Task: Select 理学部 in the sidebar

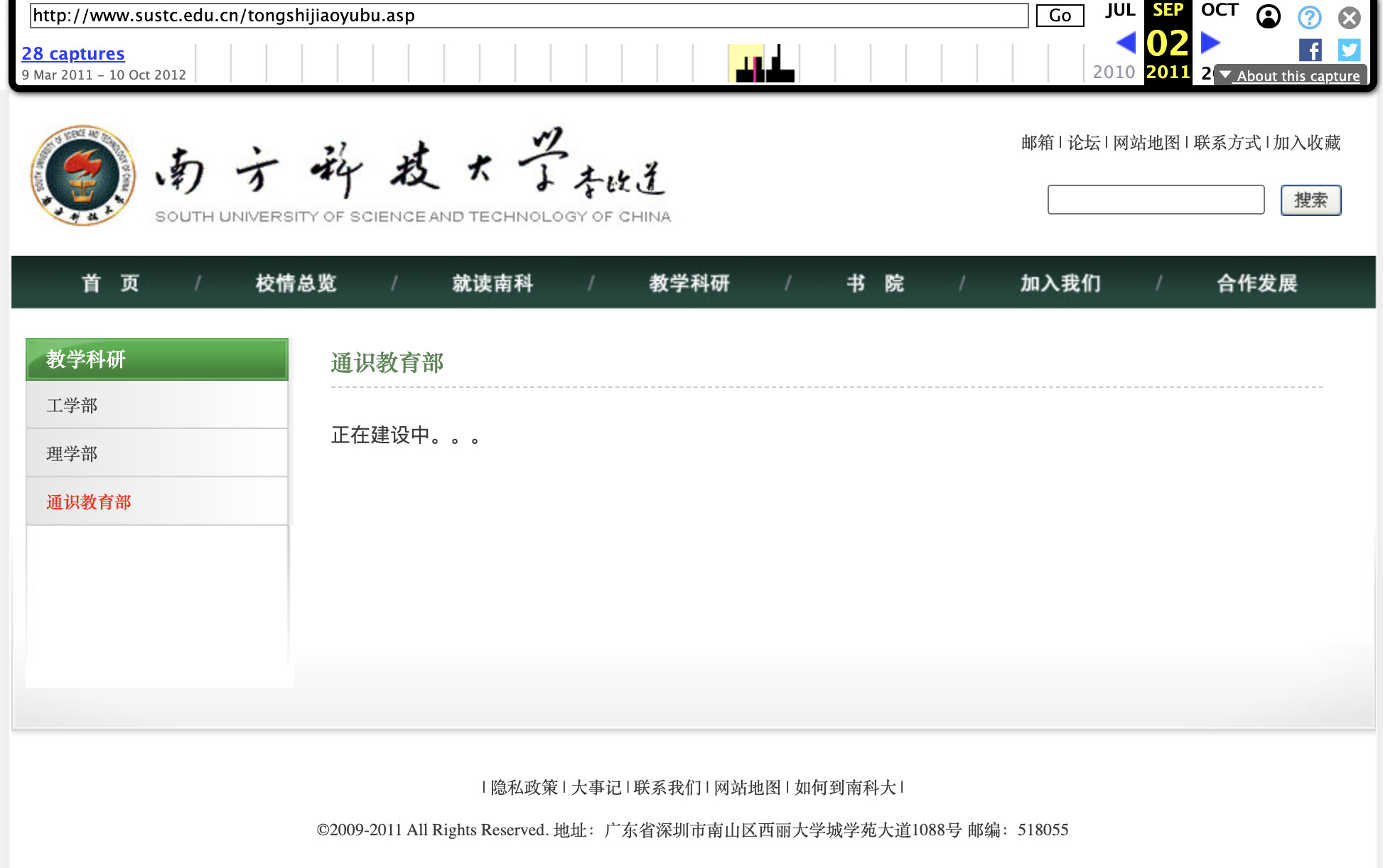Action: click(x=71, y=452)
